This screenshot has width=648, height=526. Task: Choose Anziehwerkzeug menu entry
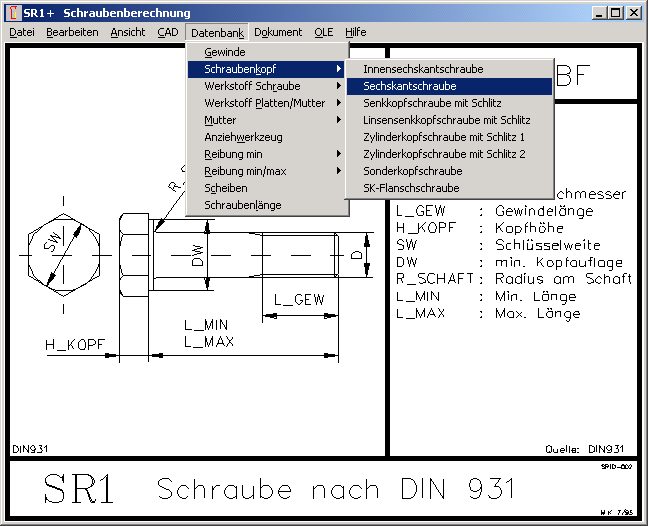click(243, 137)
